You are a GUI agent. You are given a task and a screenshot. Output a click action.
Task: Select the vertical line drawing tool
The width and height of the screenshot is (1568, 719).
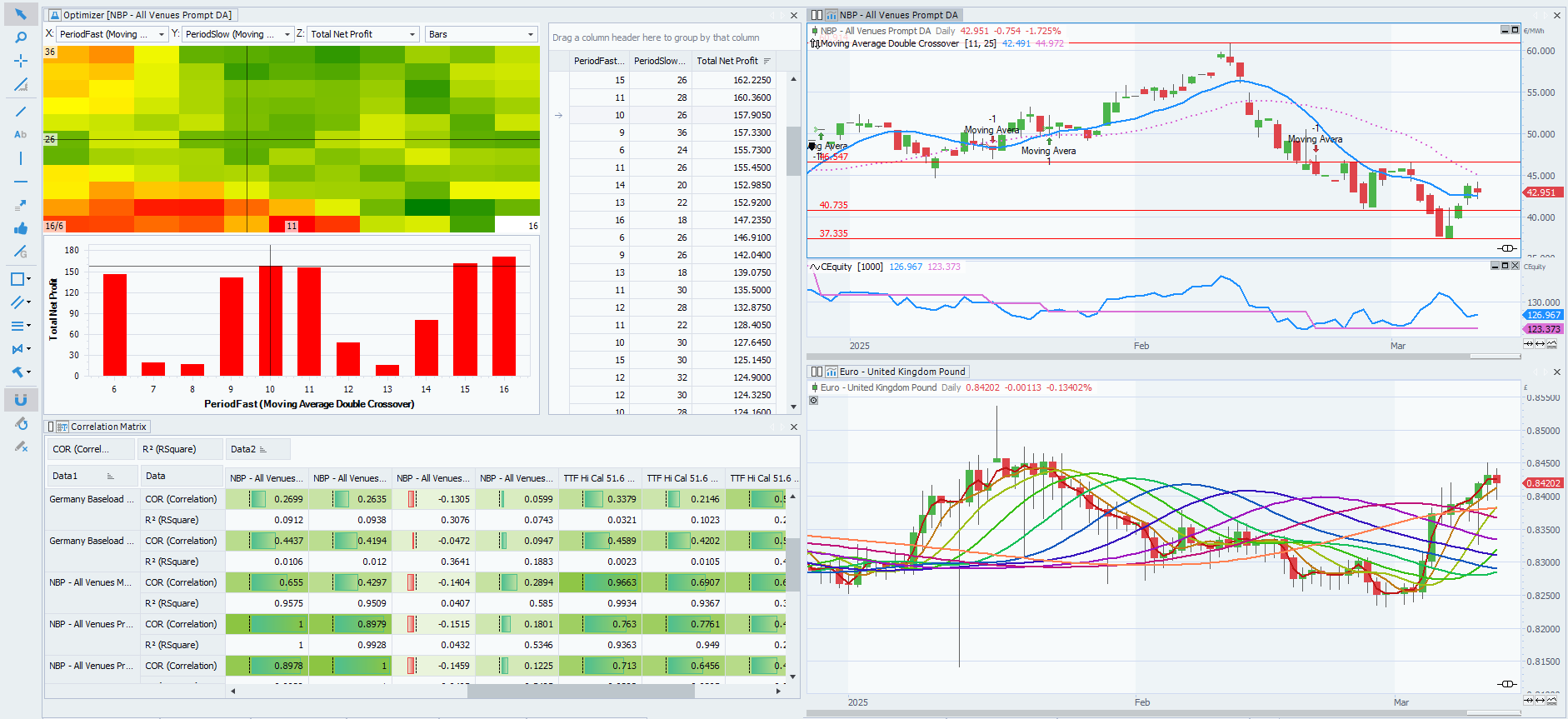pos(21,158)
